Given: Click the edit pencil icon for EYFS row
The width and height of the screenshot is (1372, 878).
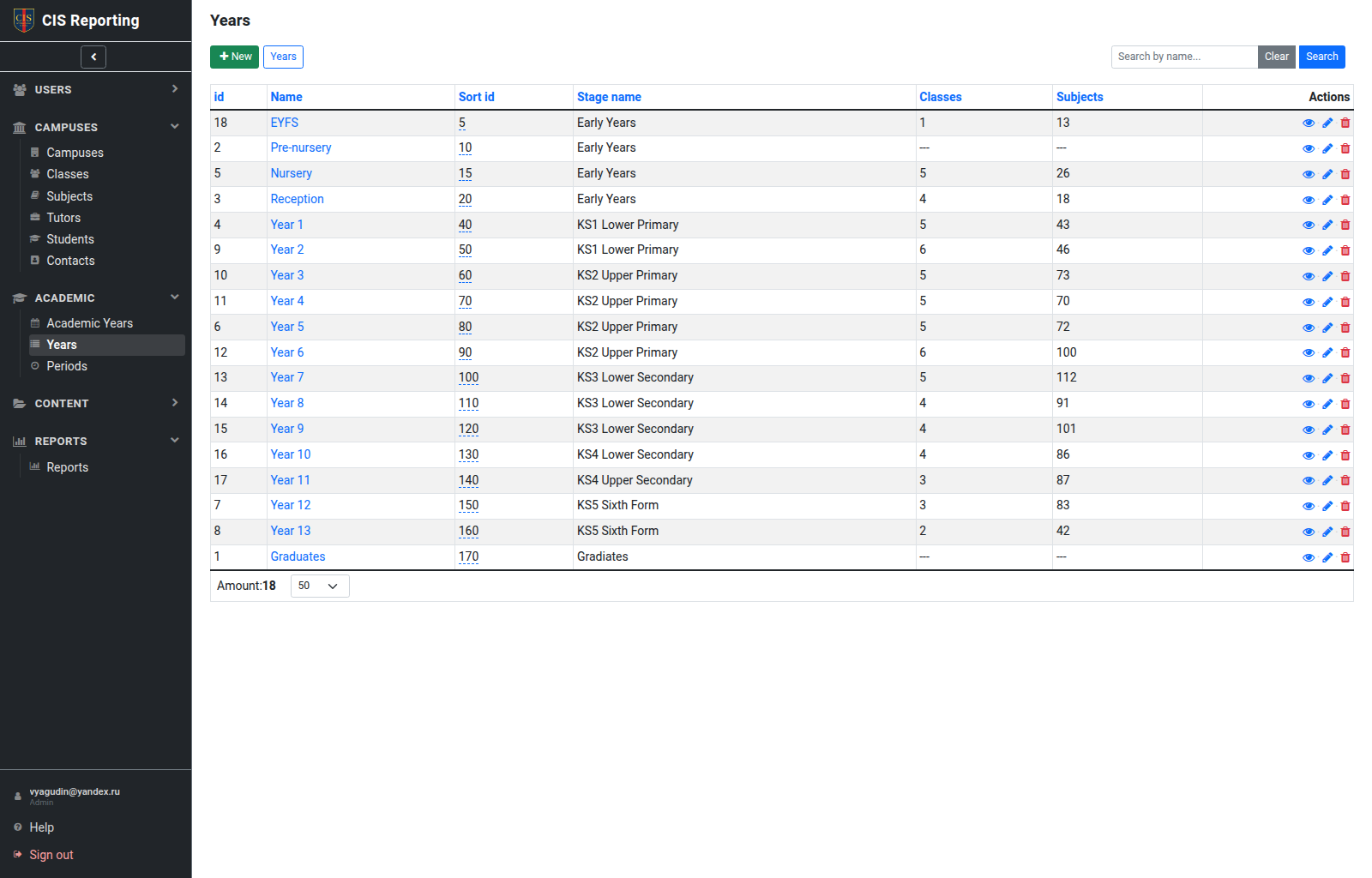Looking at the screenshot, I should tap(1327, 123).
